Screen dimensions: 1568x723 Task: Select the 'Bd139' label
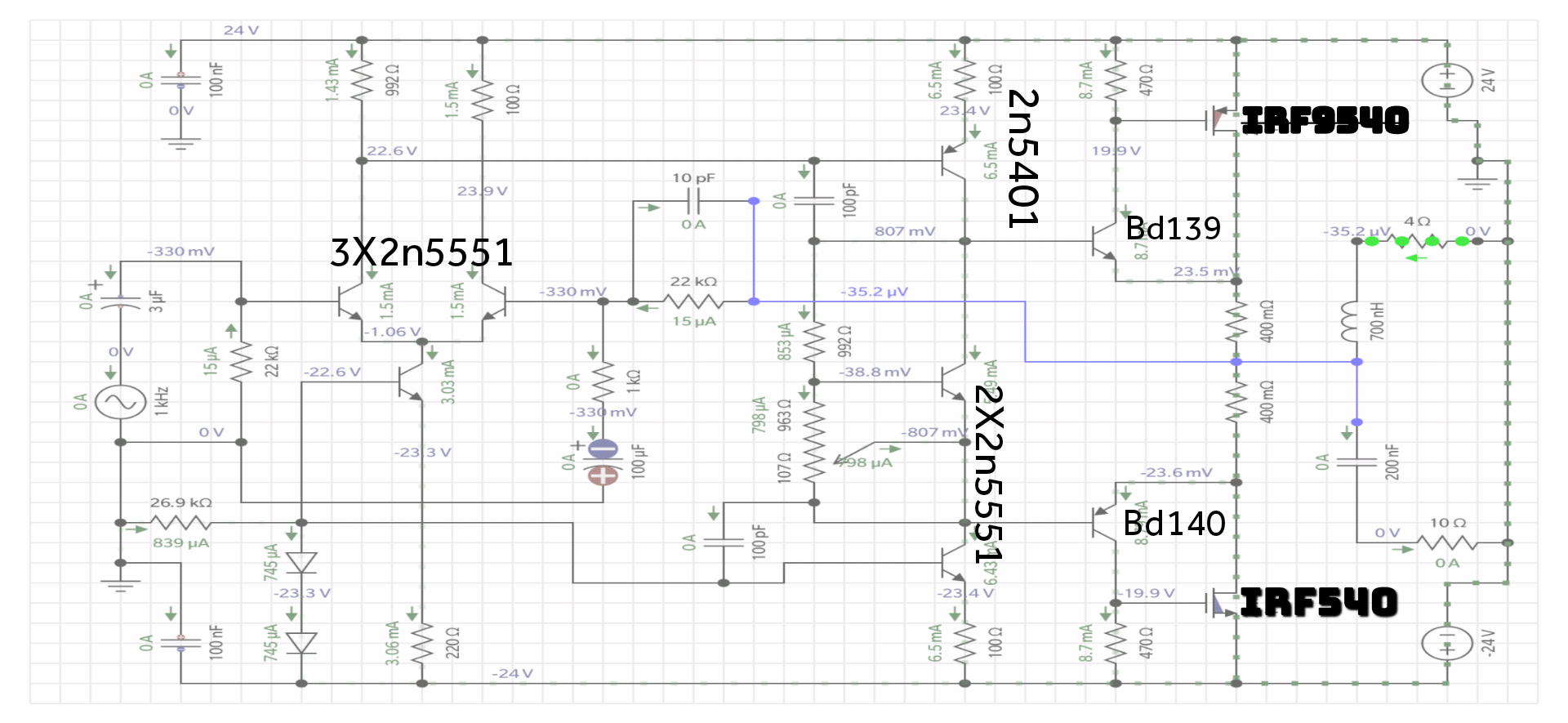point(1173,228)
